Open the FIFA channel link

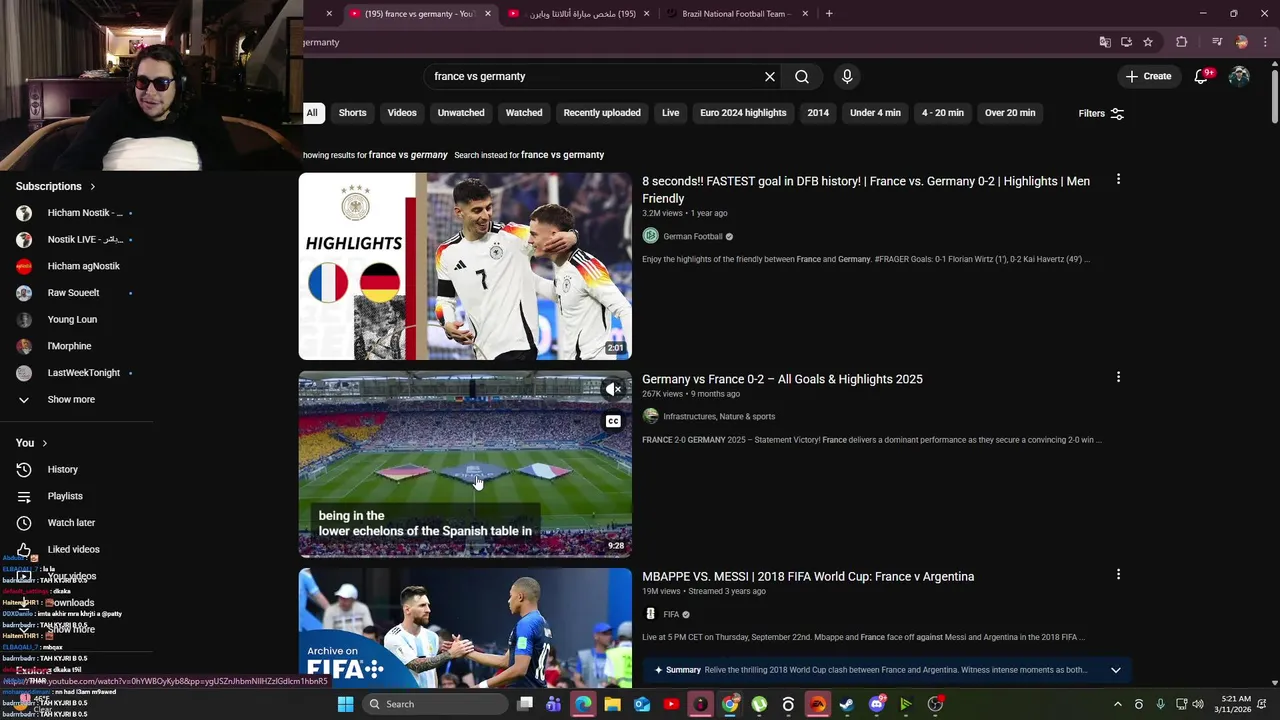[671, 614]
